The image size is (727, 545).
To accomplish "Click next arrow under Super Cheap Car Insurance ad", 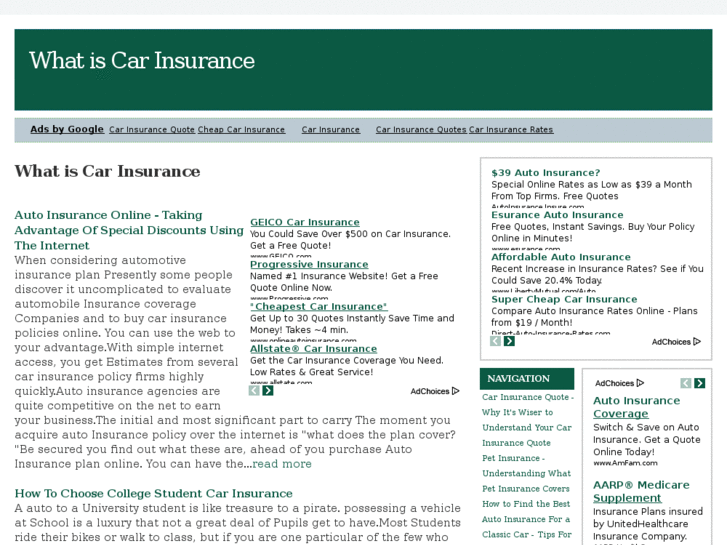I will click(509, 341).
